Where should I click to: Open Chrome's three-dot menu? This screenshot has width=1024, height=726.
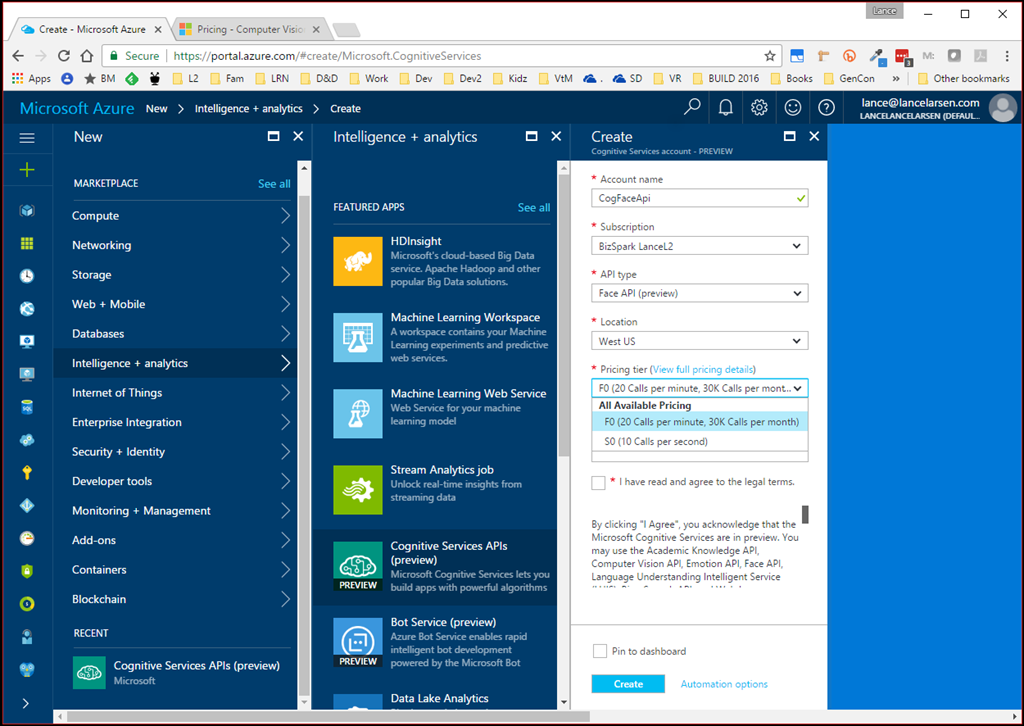pyautogui.click(x=1007, y=56)
